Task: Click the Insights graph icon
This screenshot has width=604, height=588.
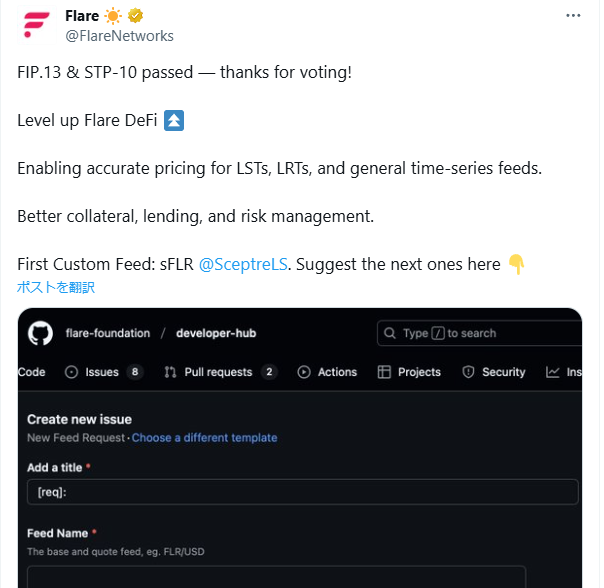Action: coord(552,372)
